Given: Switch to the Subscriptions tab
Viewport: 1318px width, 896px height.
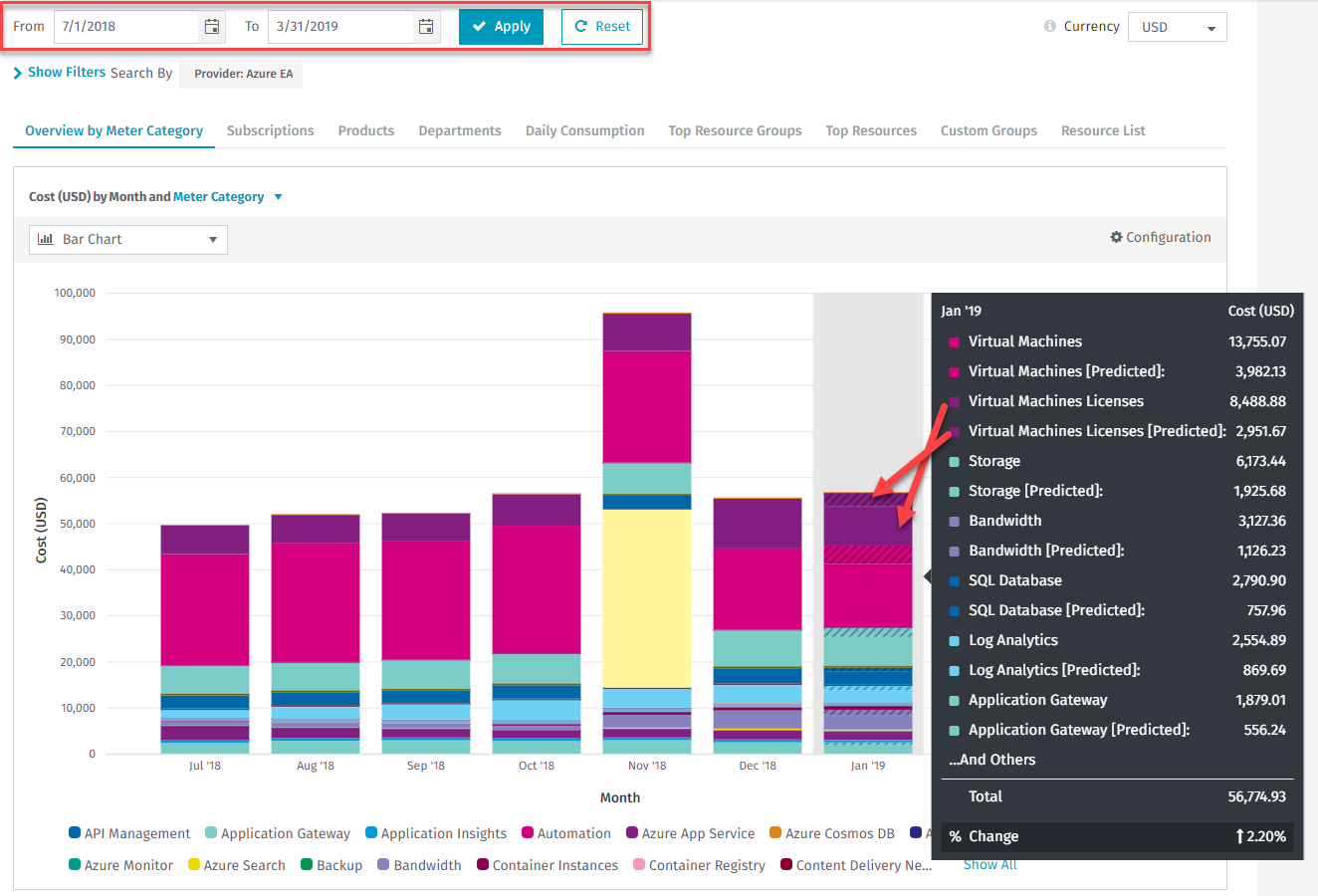Looking at the screenshot, I should pyautogui.click(x=270, y=130).
